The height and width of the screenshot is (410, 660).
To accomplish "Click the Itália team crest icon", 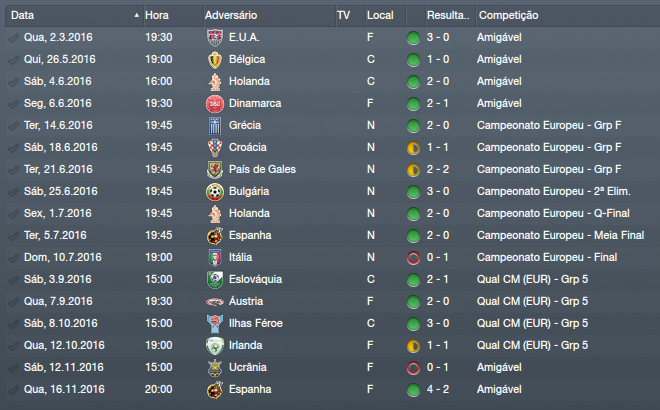I will (214, 258).
